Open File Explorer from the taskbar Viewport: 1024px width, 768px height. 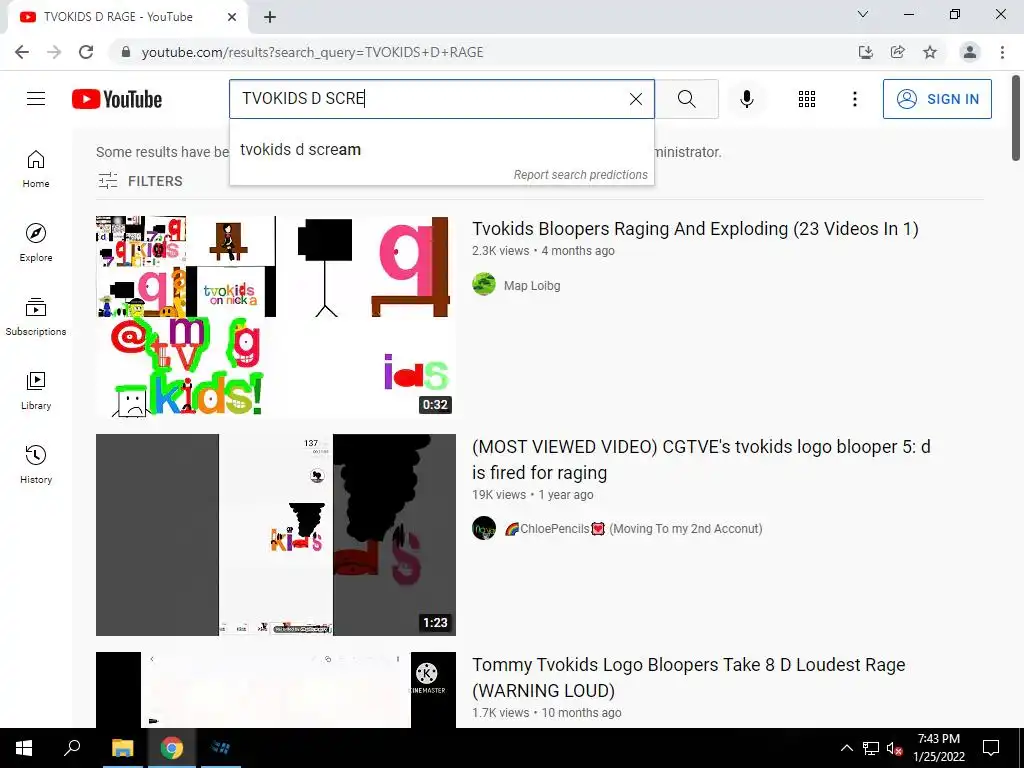[122, 748]
